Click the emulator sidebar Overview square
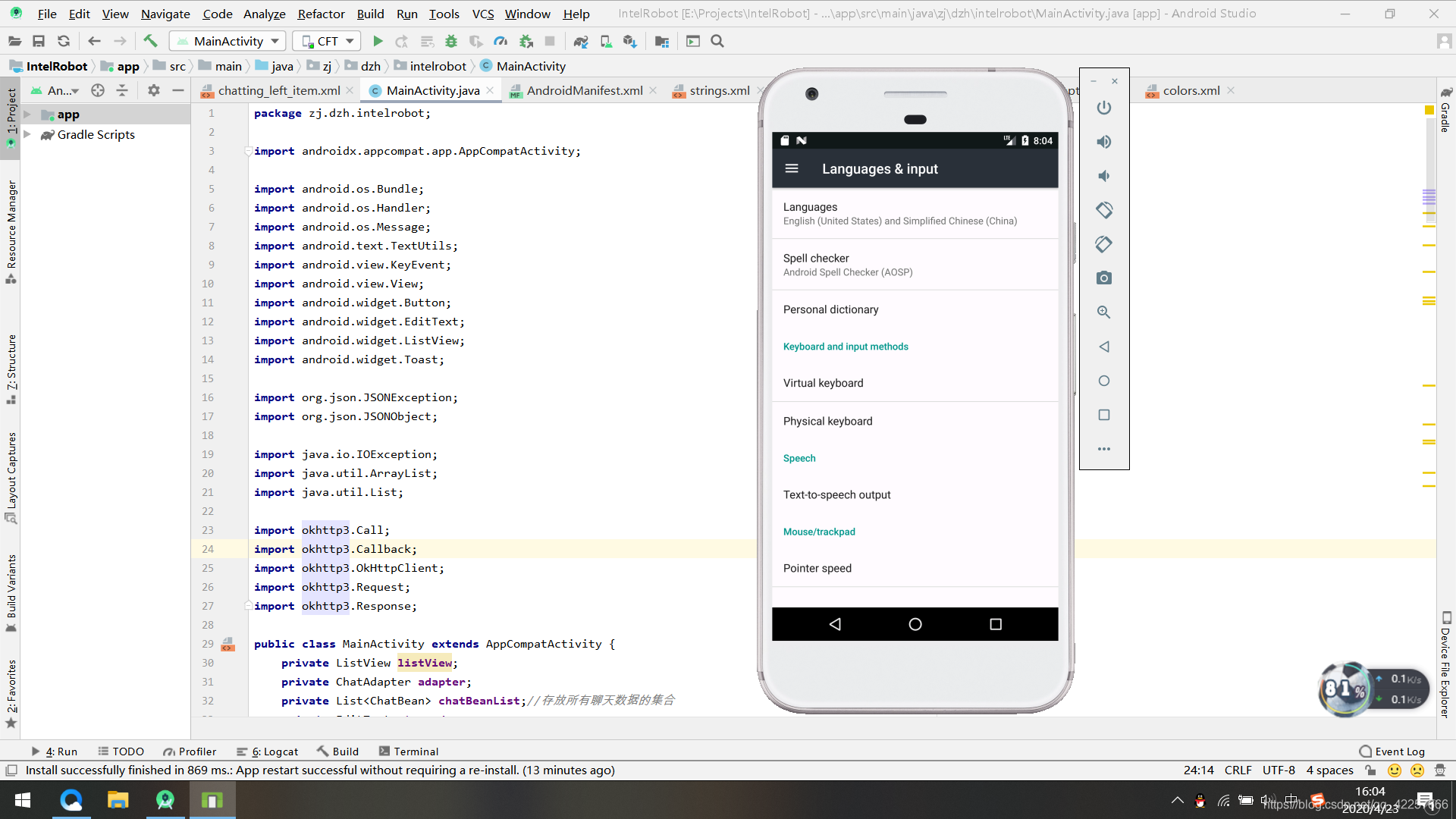This screenshot has height=819, width=1456. (x=1104, y=415)
